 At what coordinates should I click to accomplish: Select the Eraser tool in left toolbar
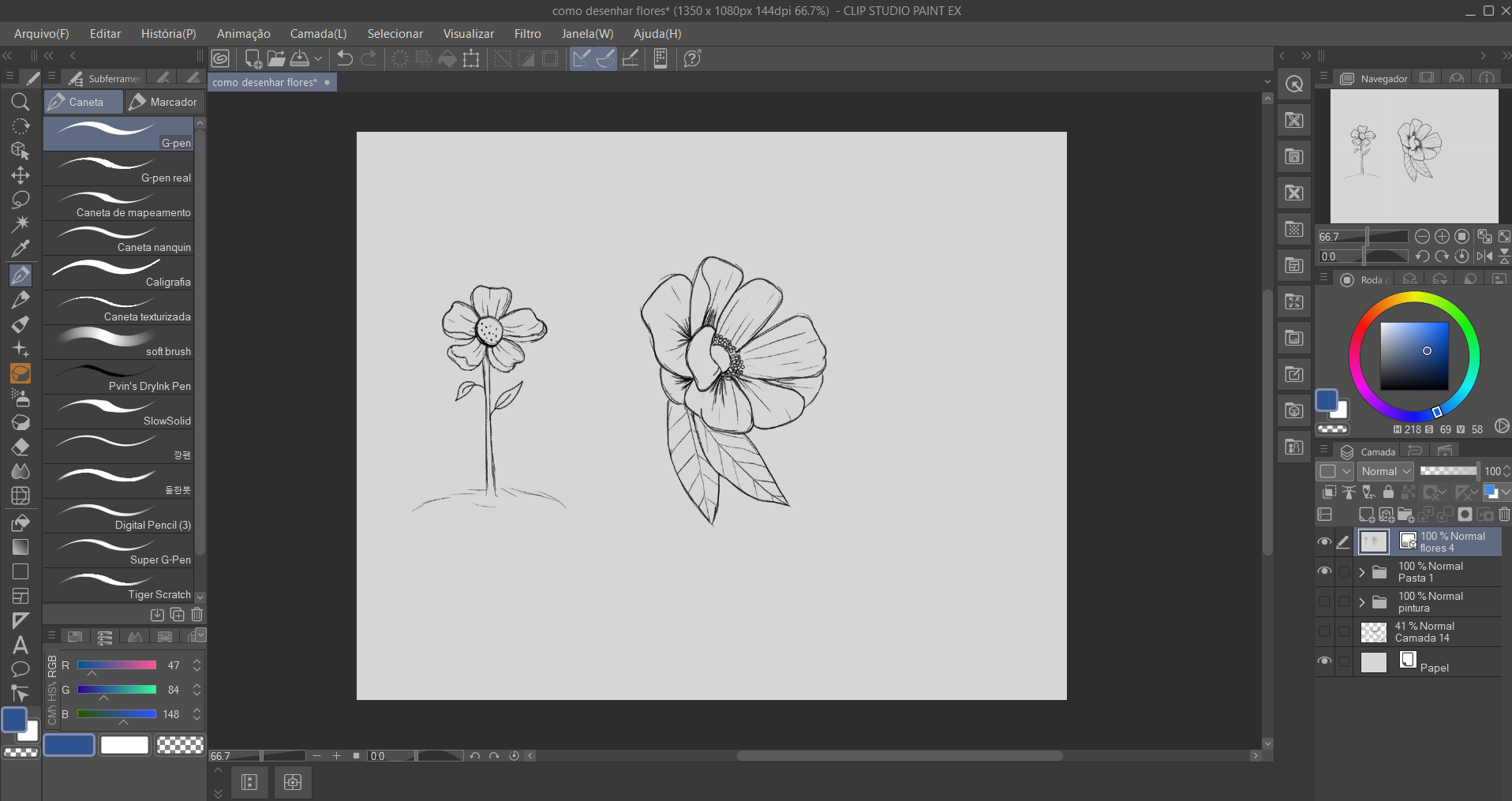[x=21, y=447]
